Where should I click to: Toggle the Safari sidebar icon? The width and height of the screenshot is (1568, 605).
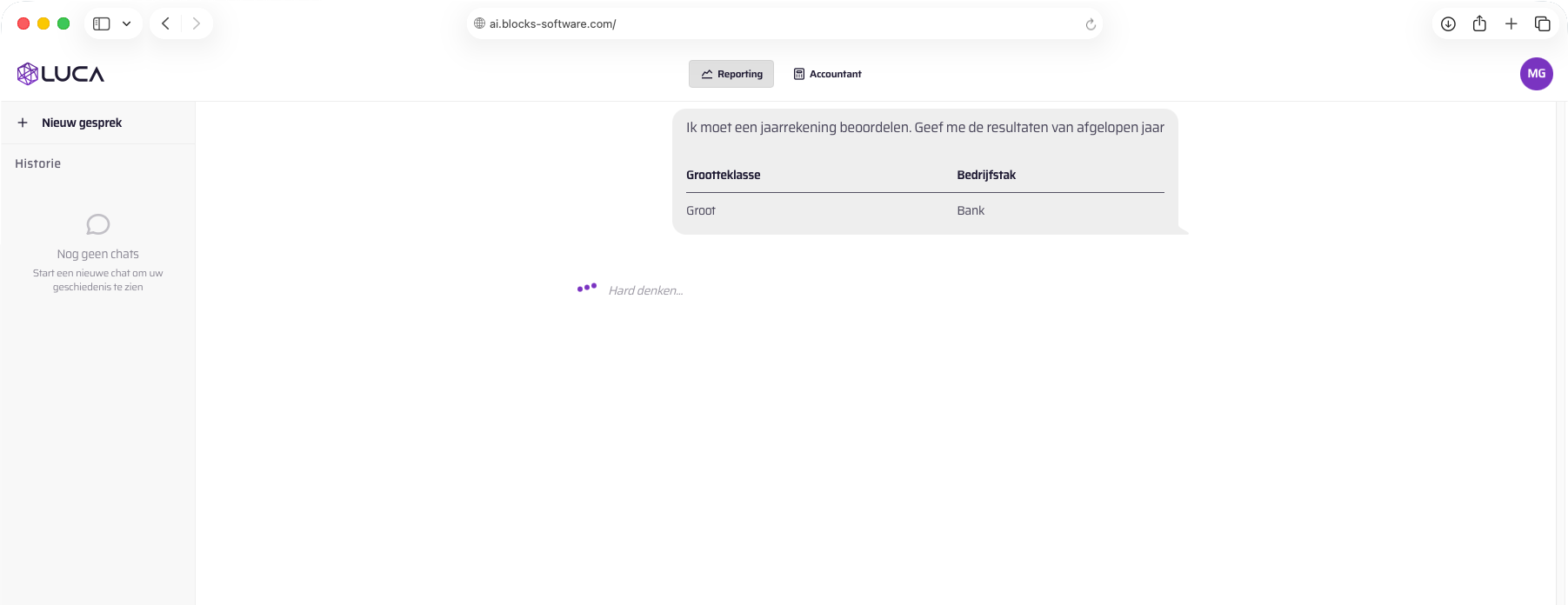click(102, 23)
